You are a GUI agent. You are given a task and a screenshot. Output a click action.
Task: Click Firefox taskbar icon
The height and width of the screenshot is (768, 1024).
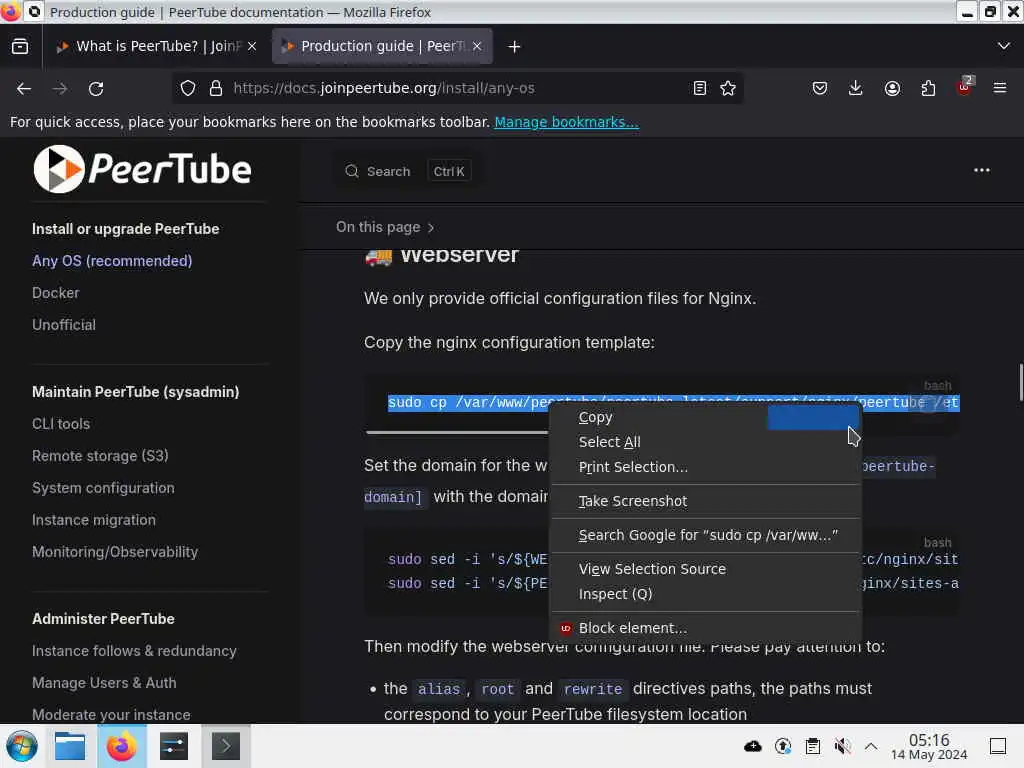(x=122, y=746)
